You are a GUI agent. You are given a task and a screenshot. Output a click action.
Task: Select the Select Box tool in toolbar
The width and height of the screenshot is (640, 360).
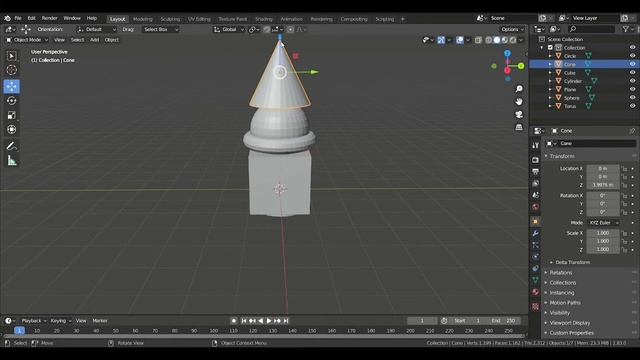click(x=11, y=56)
